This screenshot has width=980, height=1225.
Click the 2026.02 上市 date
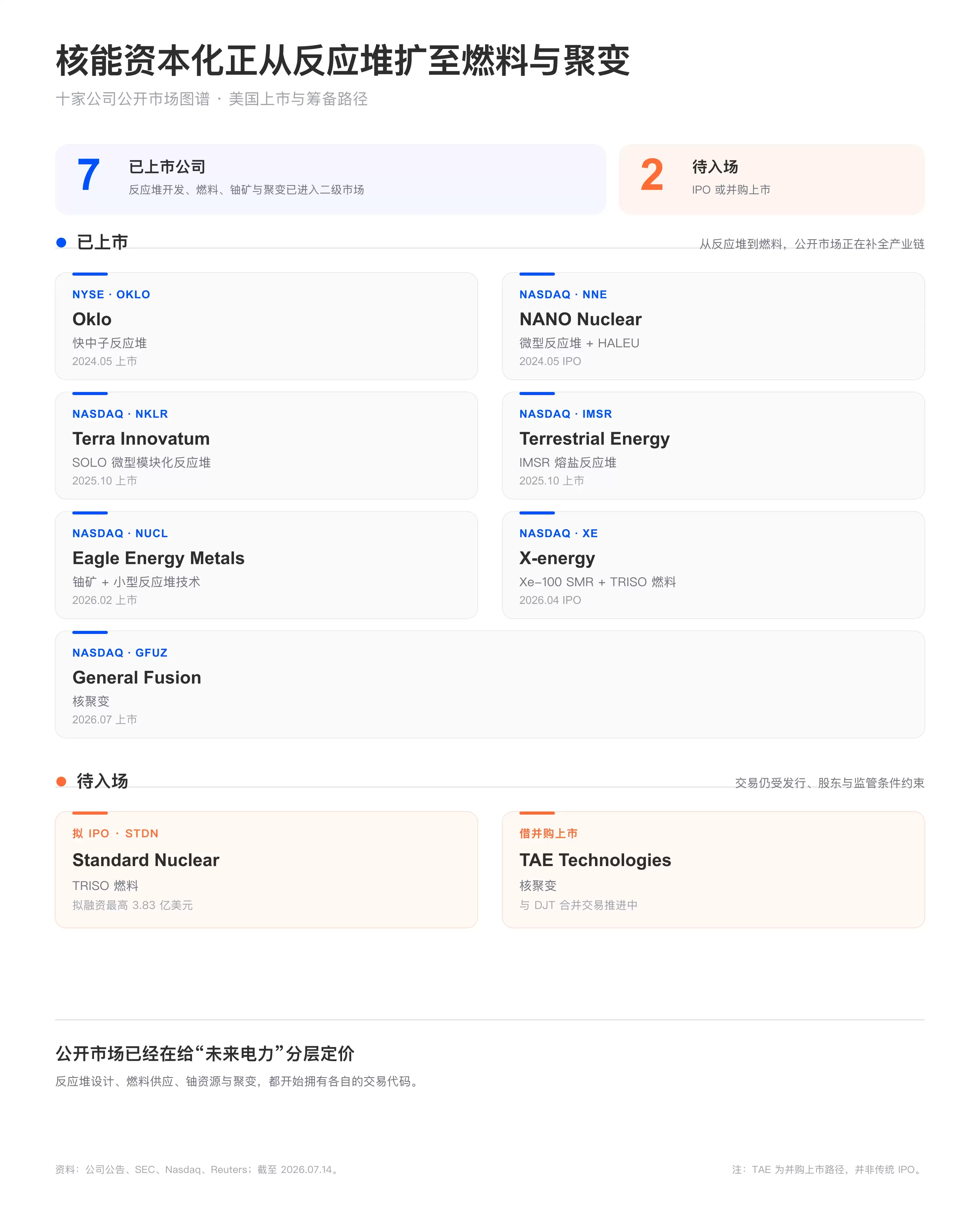(x=104, y=600)
